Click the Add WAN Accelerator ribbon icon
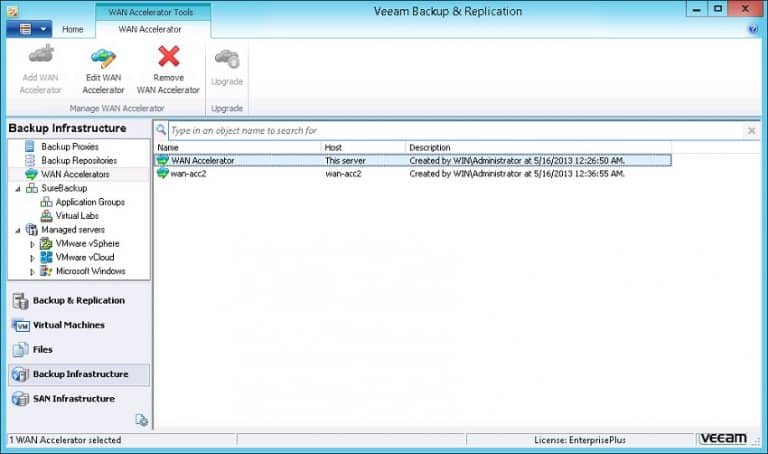Screen dimensions: 768x454 [41, 54]
